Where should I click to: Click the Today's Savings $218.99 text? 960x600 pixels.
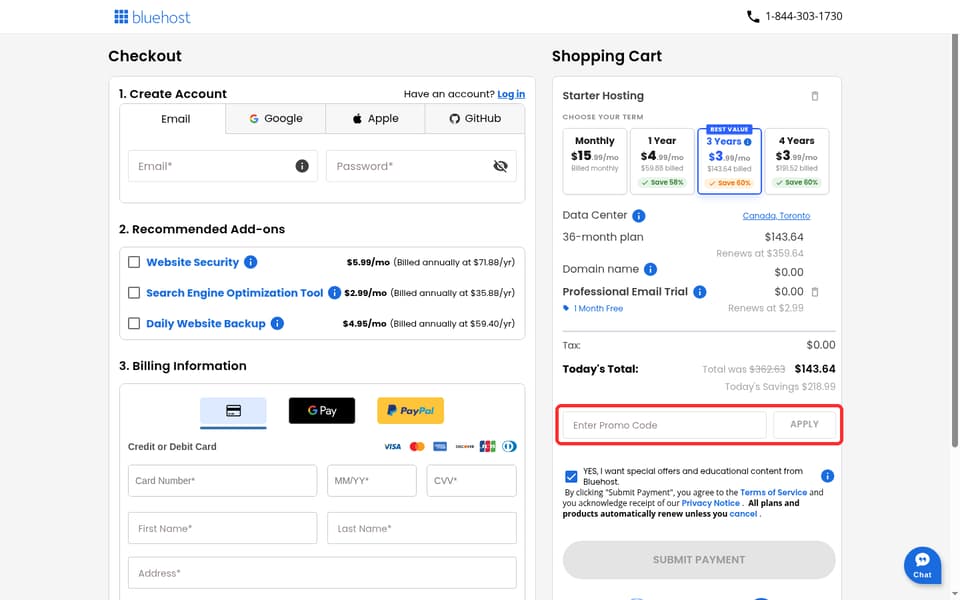point(780,386)
